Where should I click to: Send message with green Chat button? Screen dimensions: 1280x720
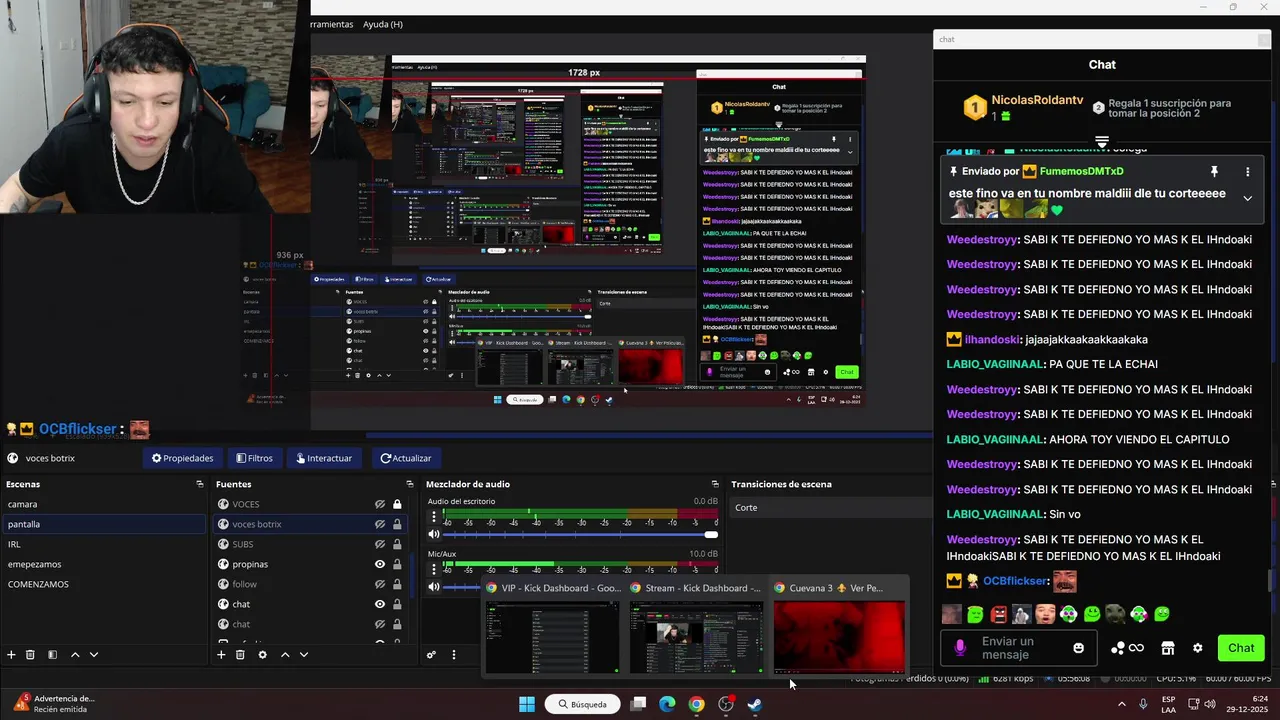1241,648
